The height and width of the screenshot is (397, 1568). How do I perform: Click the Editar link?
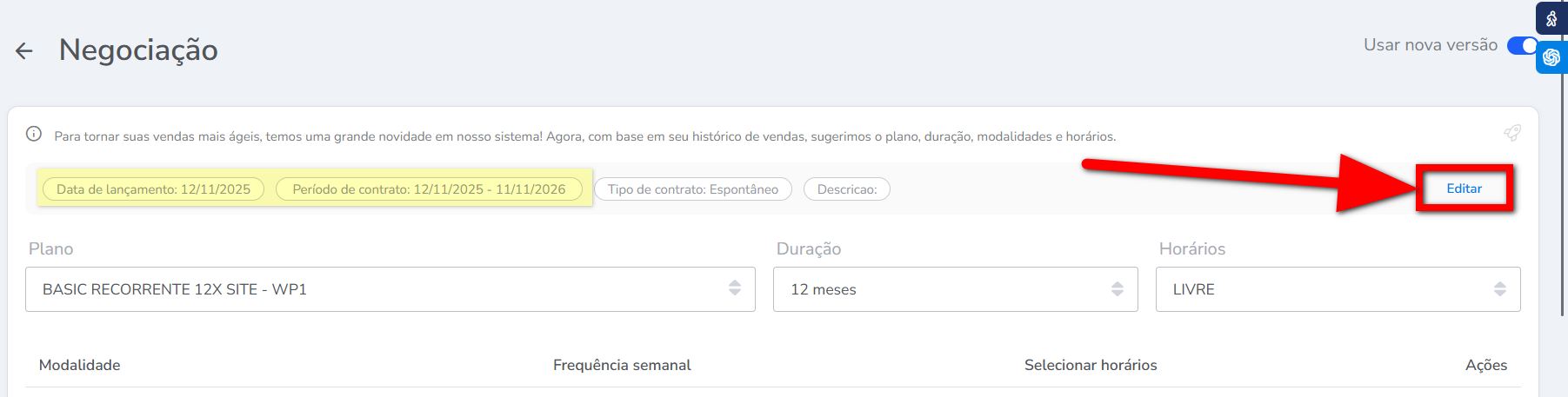click(x=1465, y=189)
